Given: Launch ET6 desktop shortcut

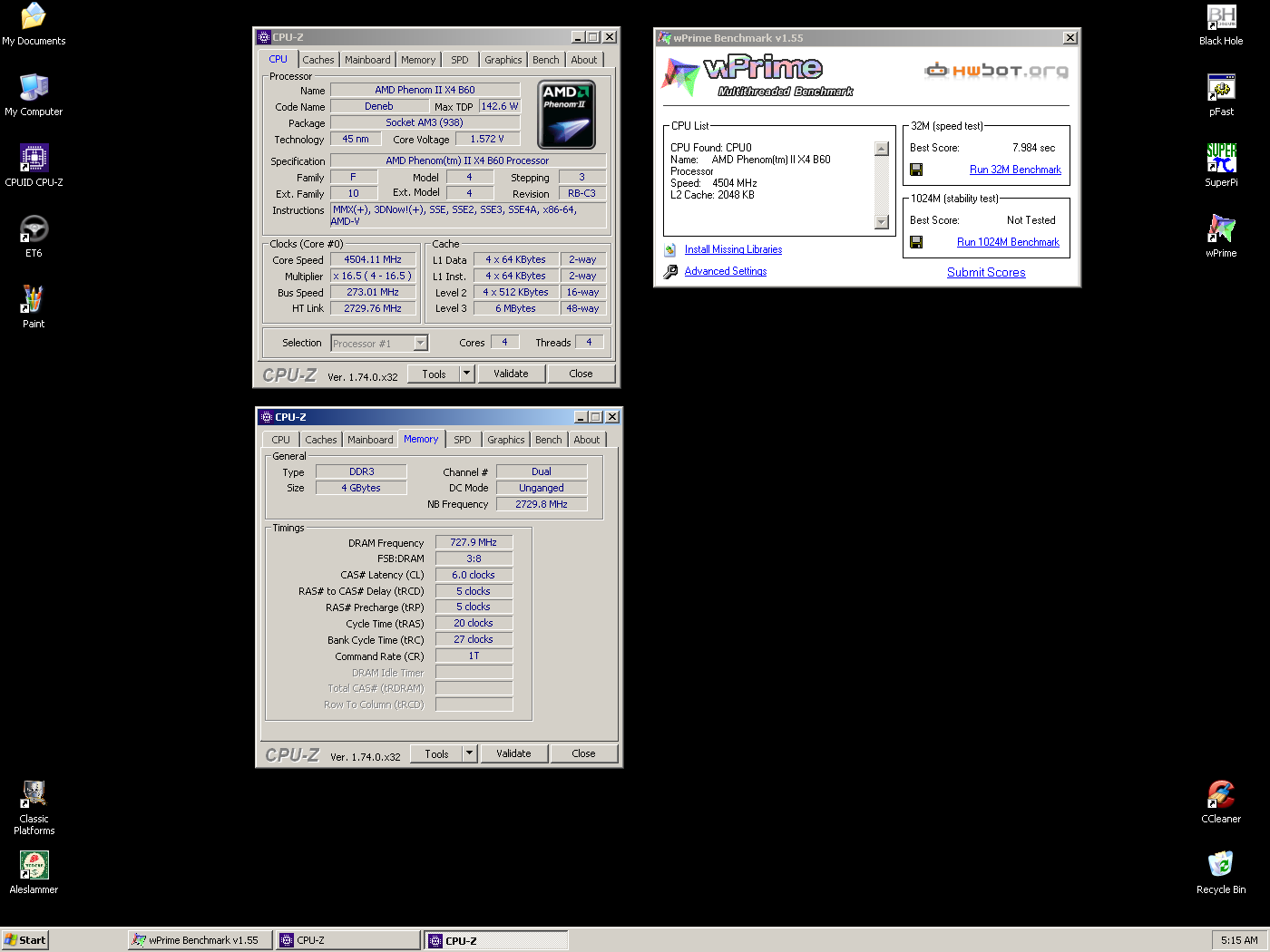Looking at the screenshot, I should 34,237.
